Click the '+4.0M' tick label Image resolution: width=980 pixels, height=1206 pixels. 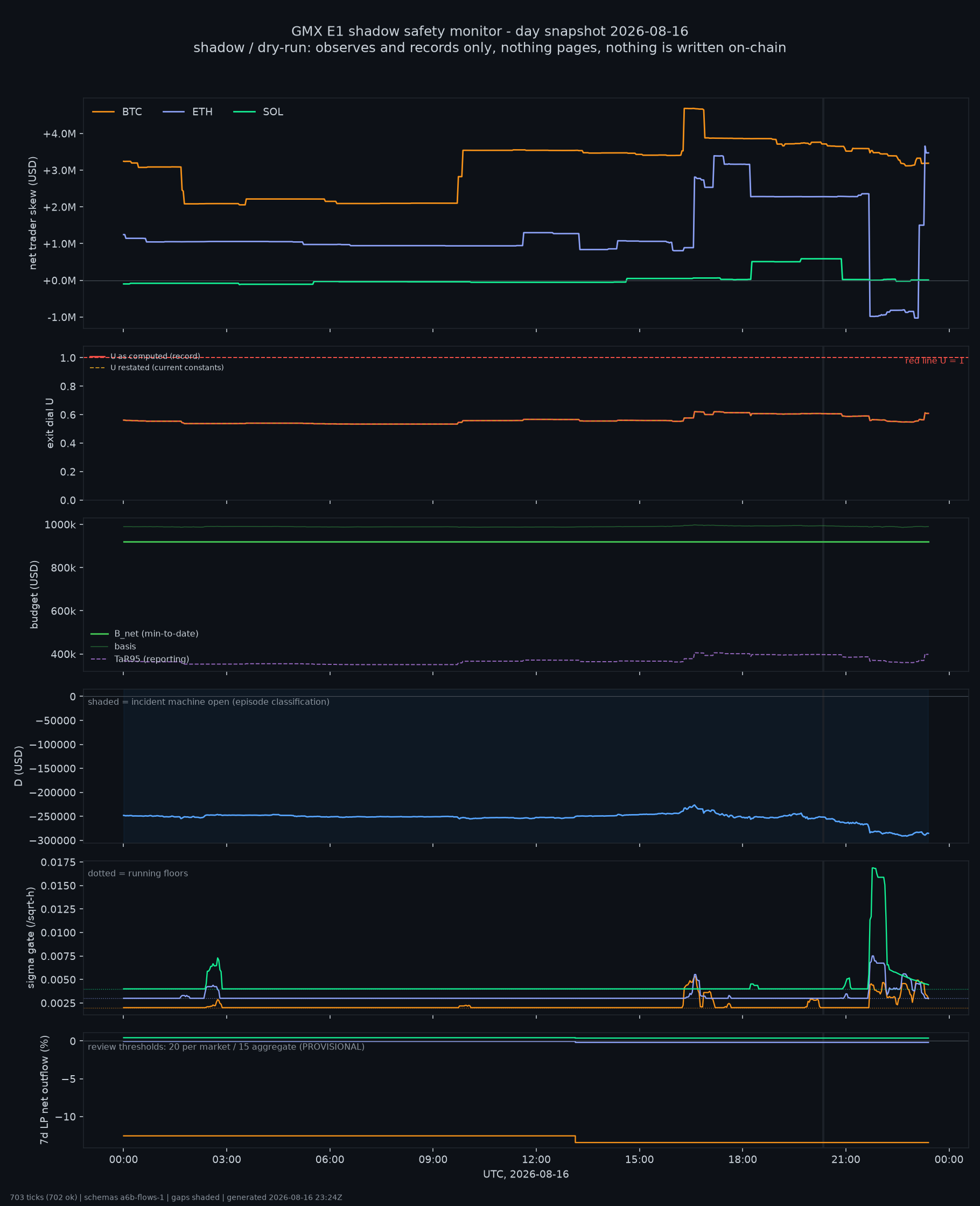tap(59, 134)
